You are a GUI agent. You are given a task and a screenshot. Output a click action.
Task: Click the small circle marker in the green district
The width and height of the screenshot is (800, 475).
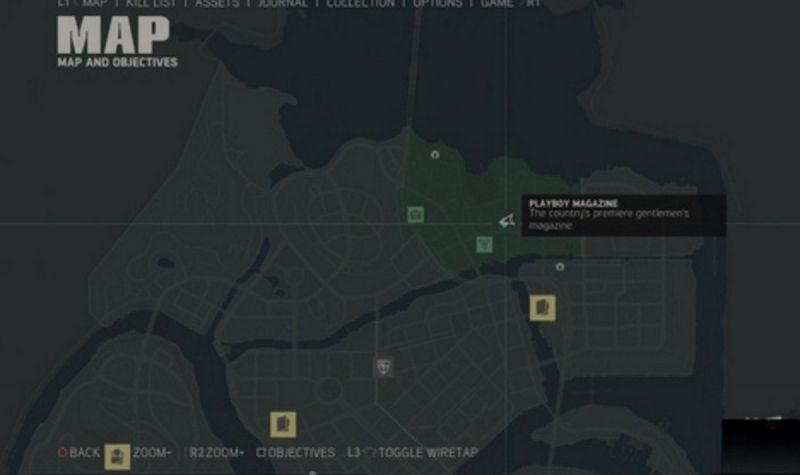[x=435, y=154]
